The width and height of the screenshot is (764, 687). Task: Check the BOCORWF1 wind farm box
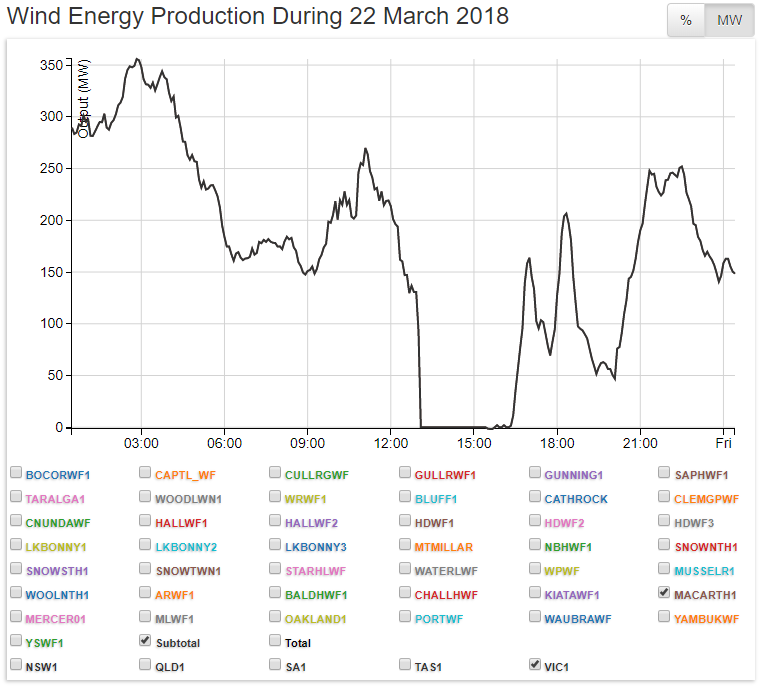tap(15, 473)
